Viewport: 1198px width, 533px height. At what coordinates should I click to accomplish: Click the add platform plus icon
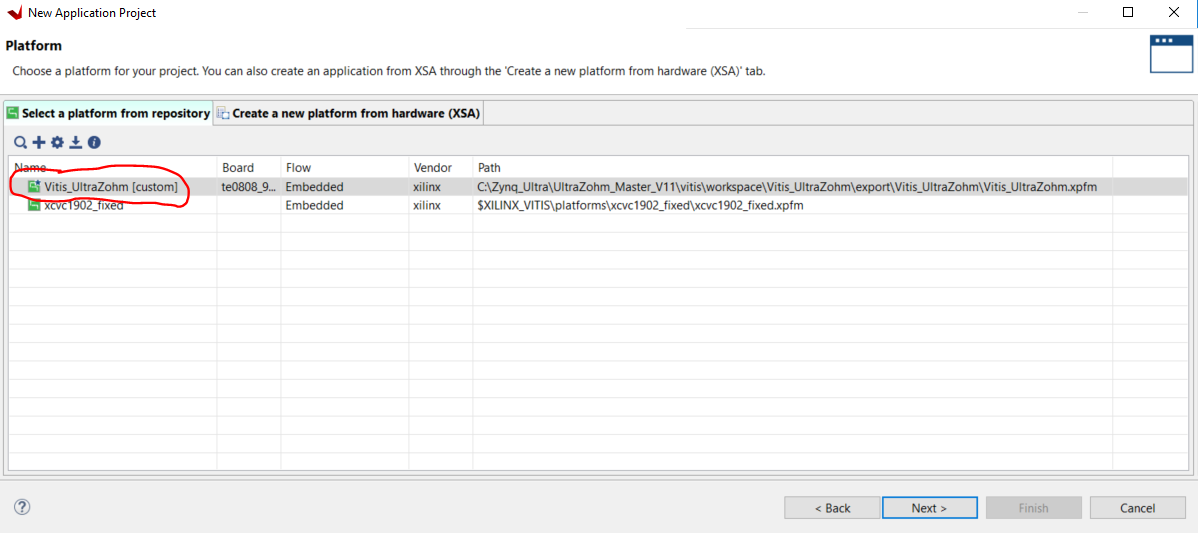pyautogui.click(x=39, y=143)
